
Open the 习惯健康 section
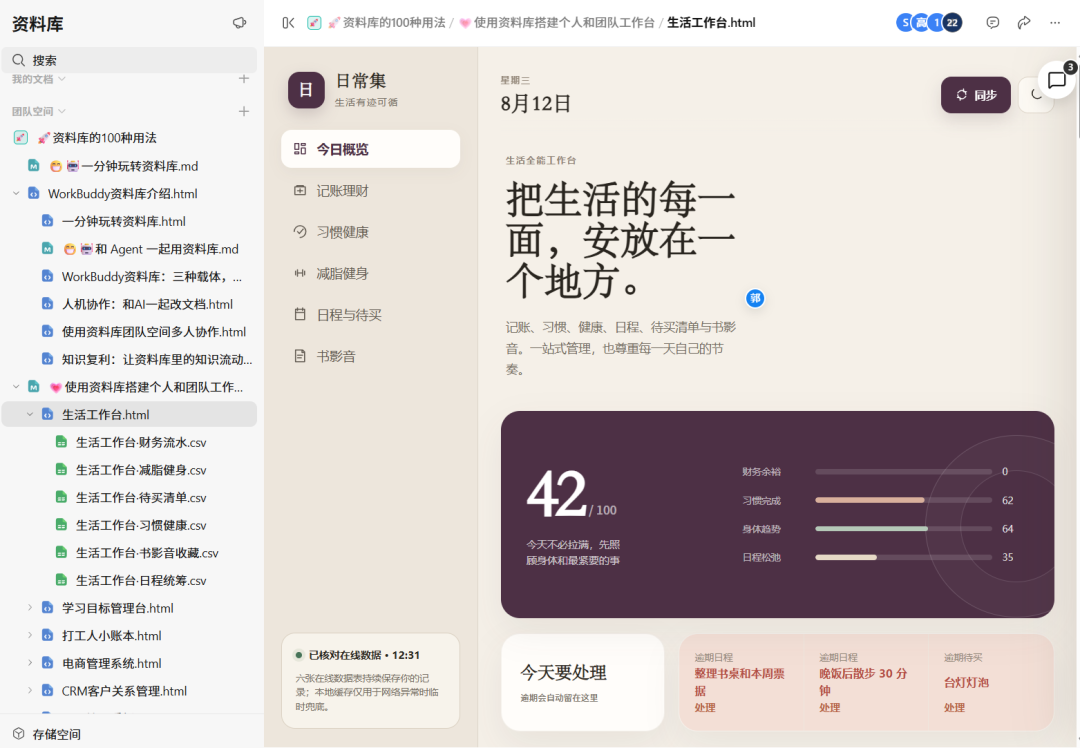tap(371, 231)
